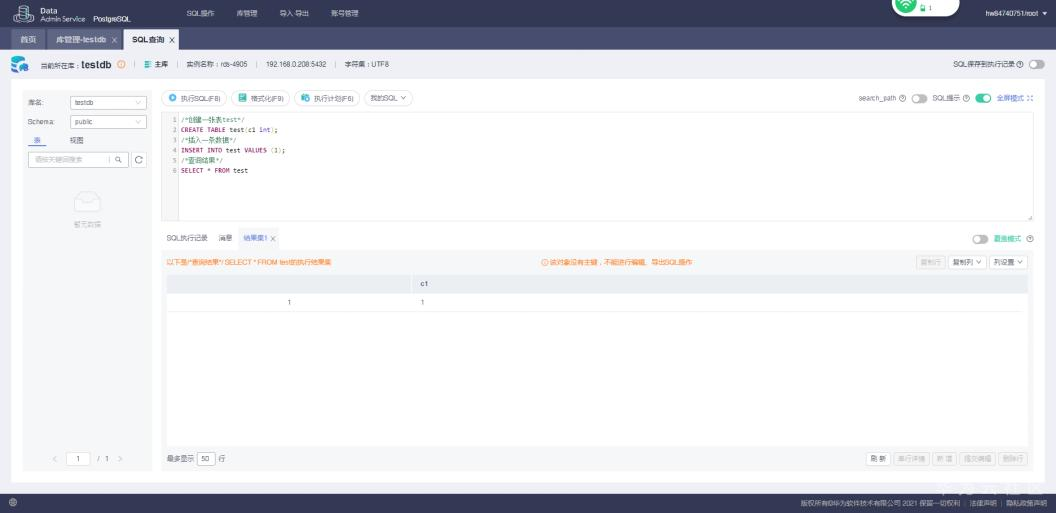Screen dimensions: 1056x513
Task: Click the search magnifier in table search box
Action: pos(119,160)
